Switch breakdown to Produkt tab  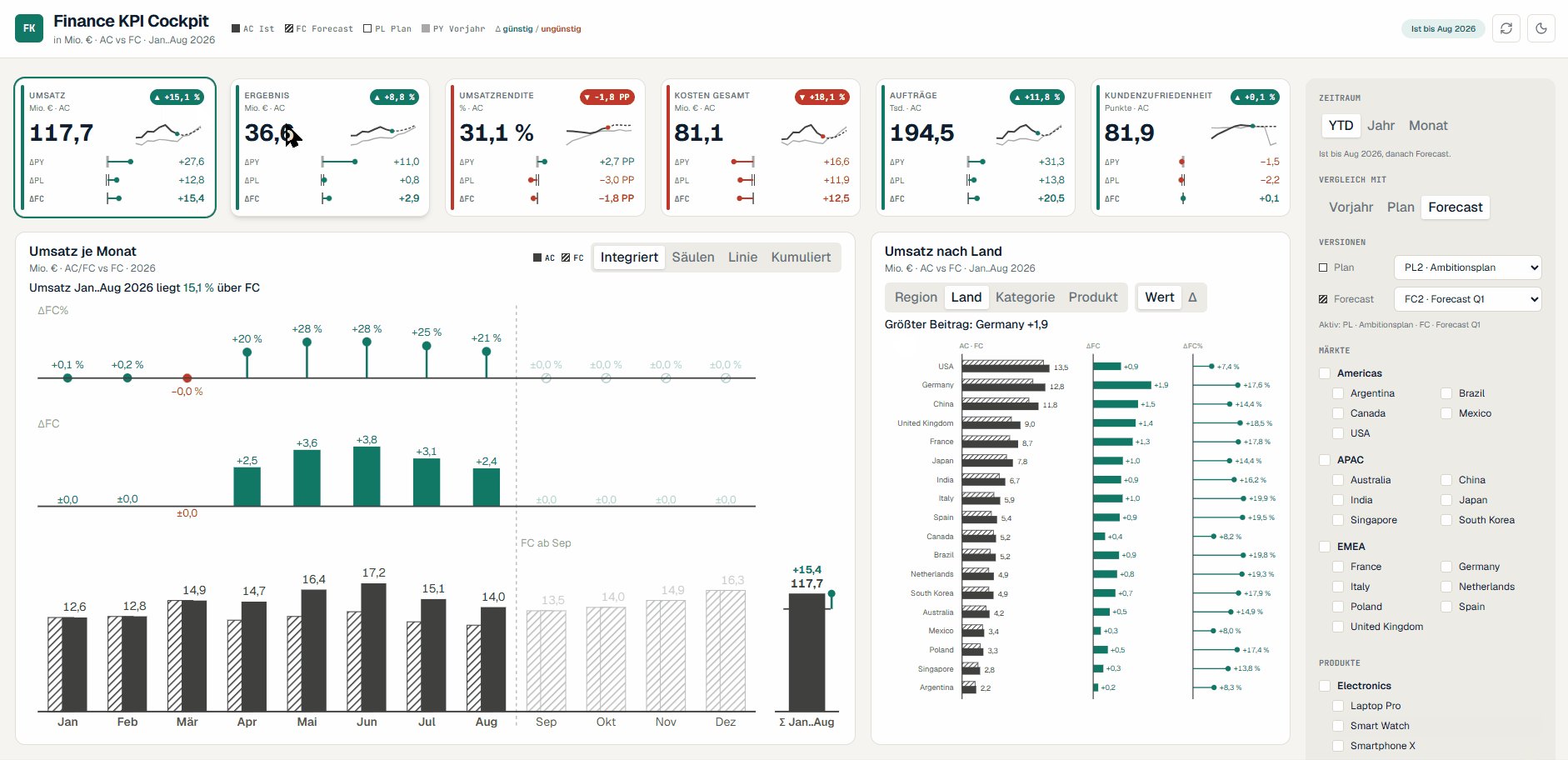click(x=1093, y=297)
